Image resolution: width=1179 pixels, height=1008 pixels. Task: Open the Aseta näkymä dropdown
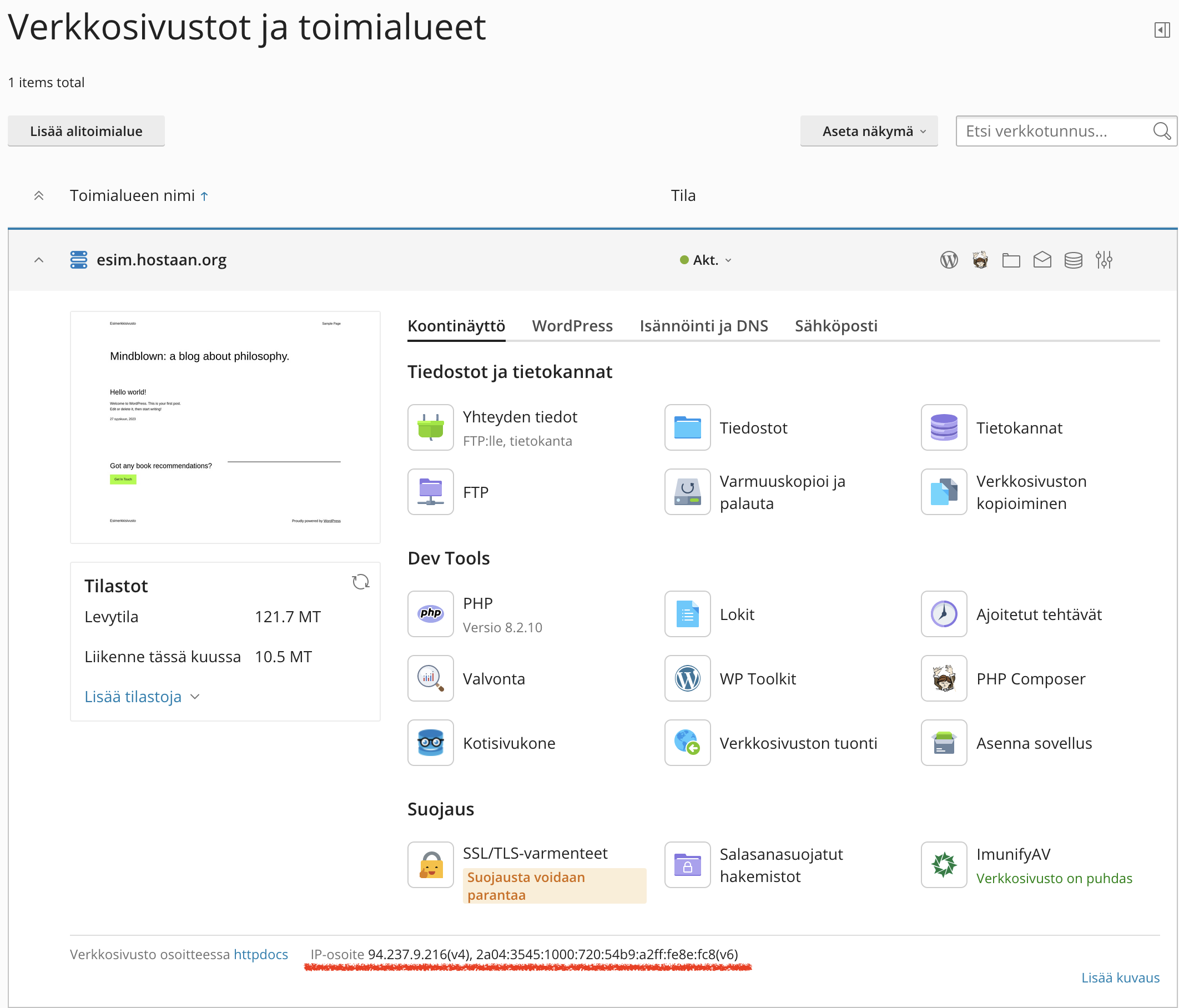[x=869, y=131]
